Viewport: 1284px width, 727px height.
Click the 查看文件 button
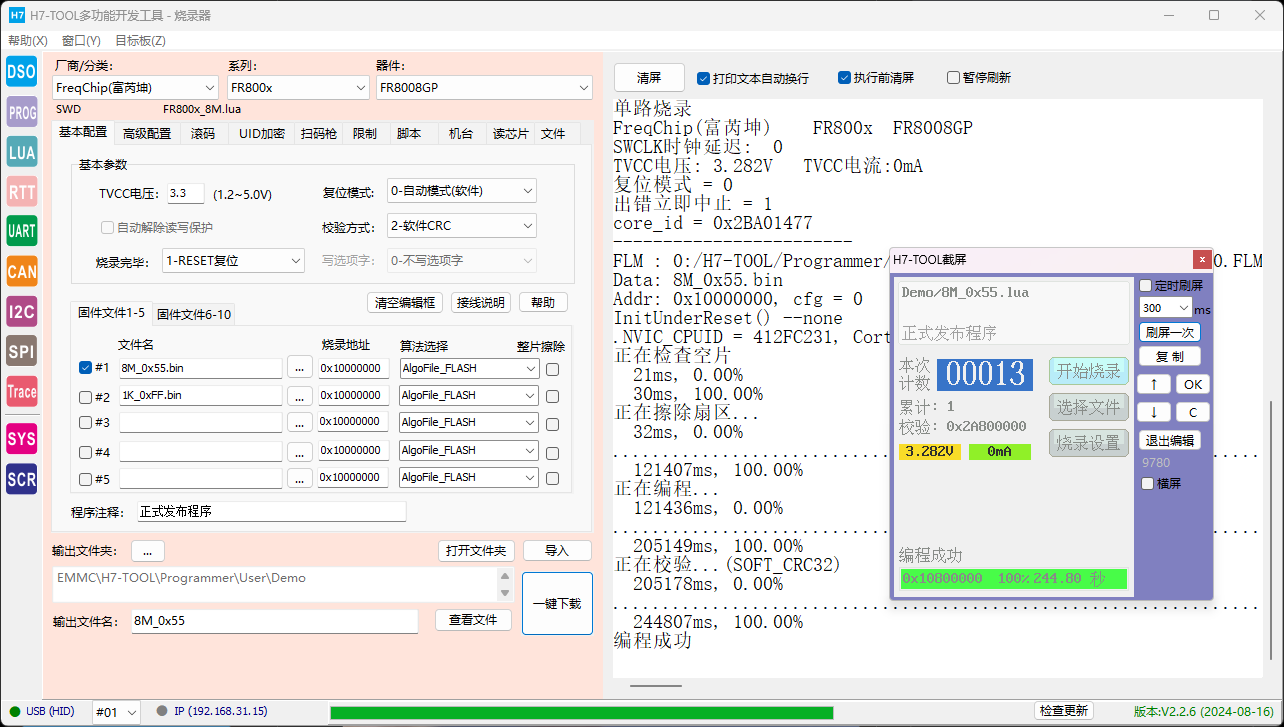coord(473,620)
